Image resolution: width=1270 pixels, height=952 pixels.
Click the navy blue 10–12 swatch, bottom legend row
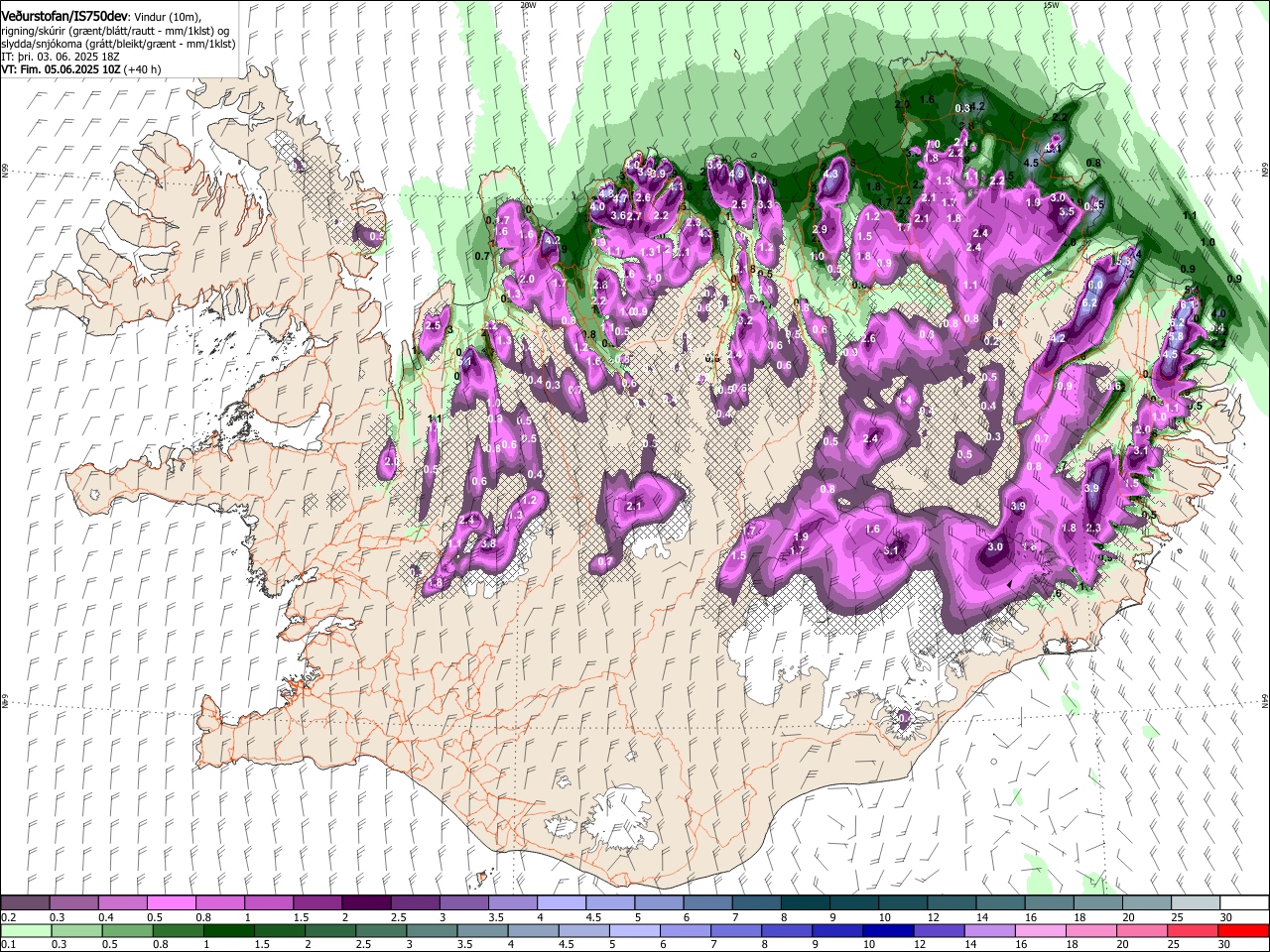tap(886, 930)
